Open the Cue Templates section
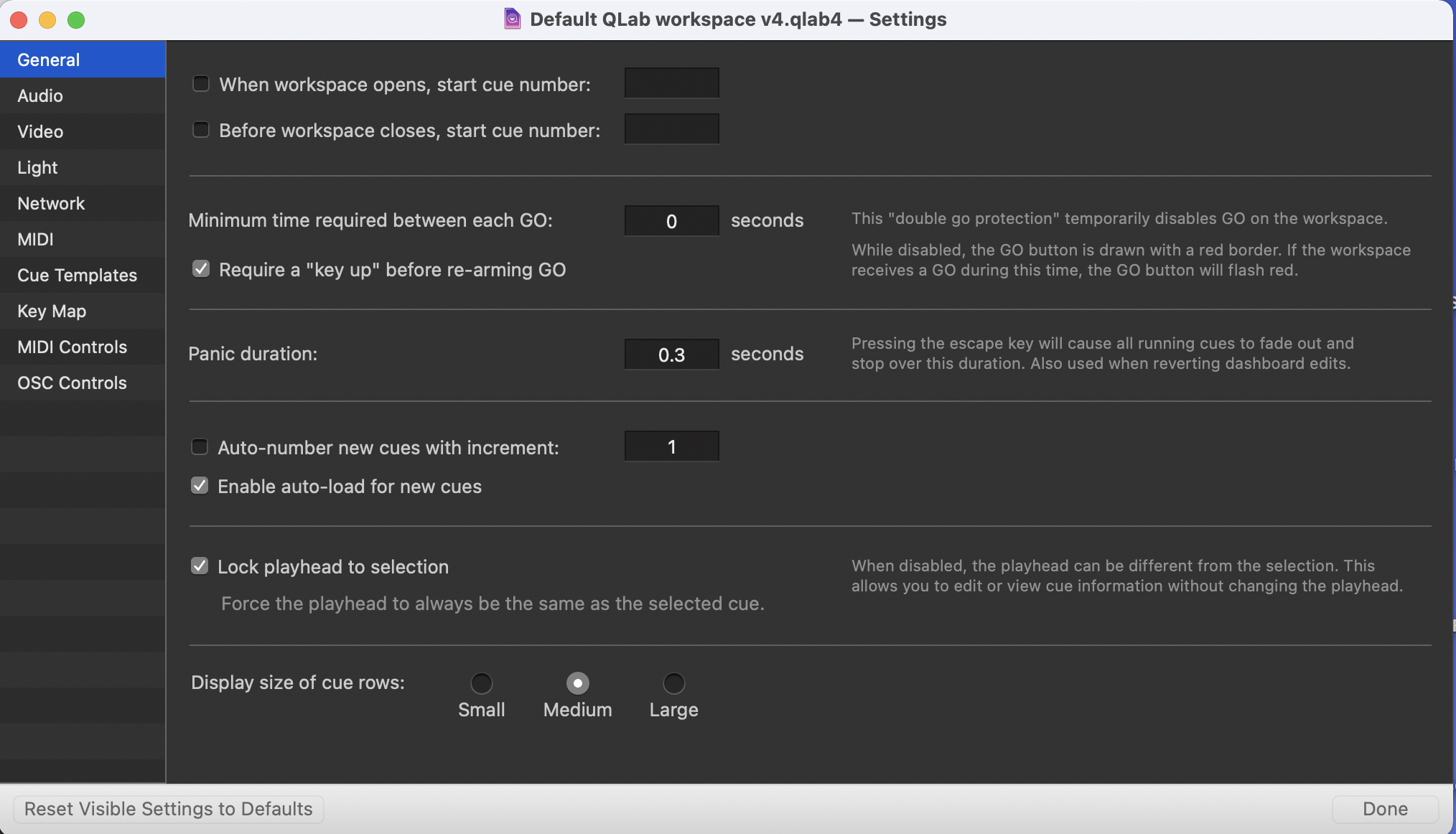The width and height of the screenshot is (1456, 834). 77,275
